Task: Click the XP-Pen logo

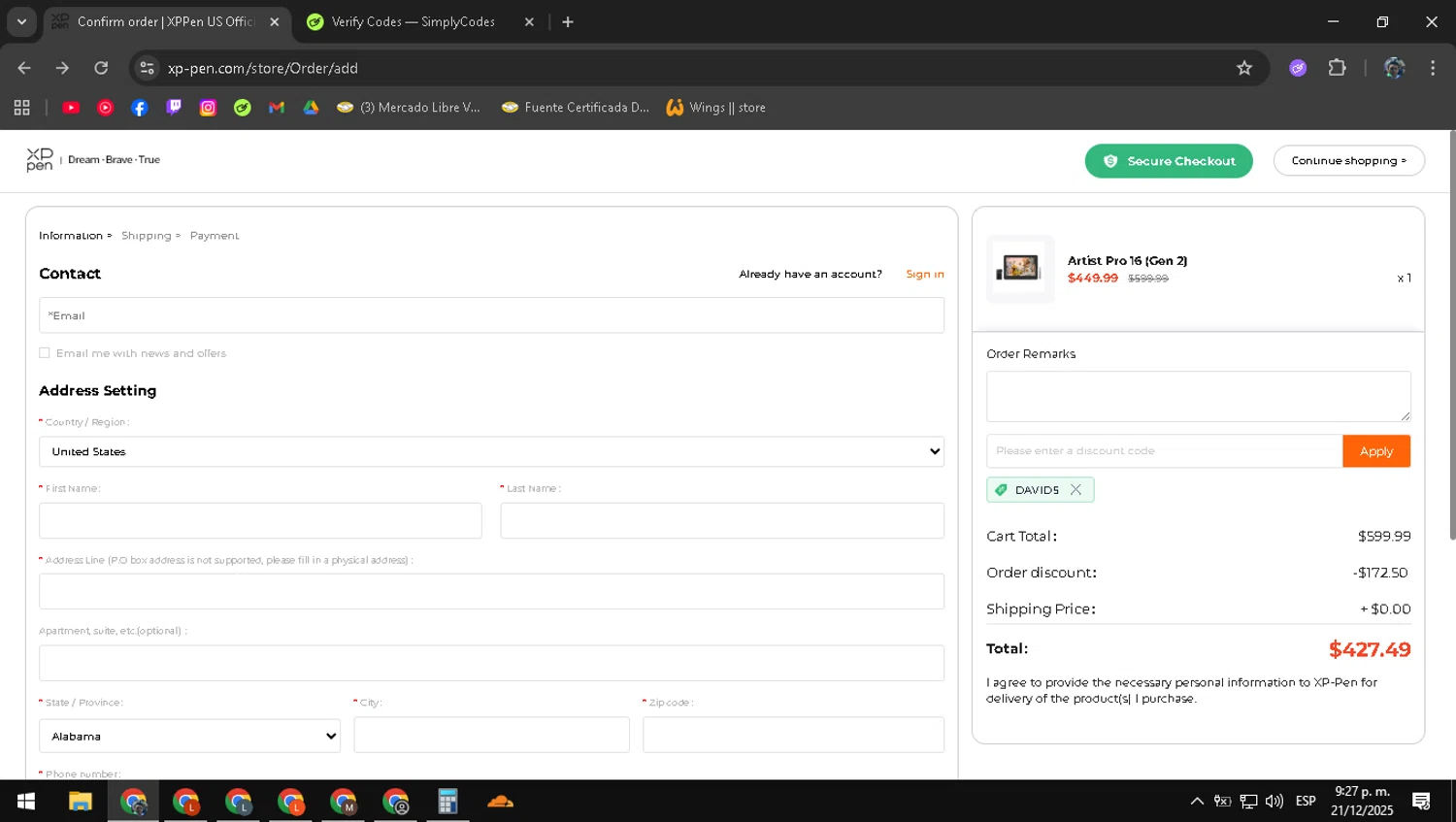Action: (x=40, y=160)
